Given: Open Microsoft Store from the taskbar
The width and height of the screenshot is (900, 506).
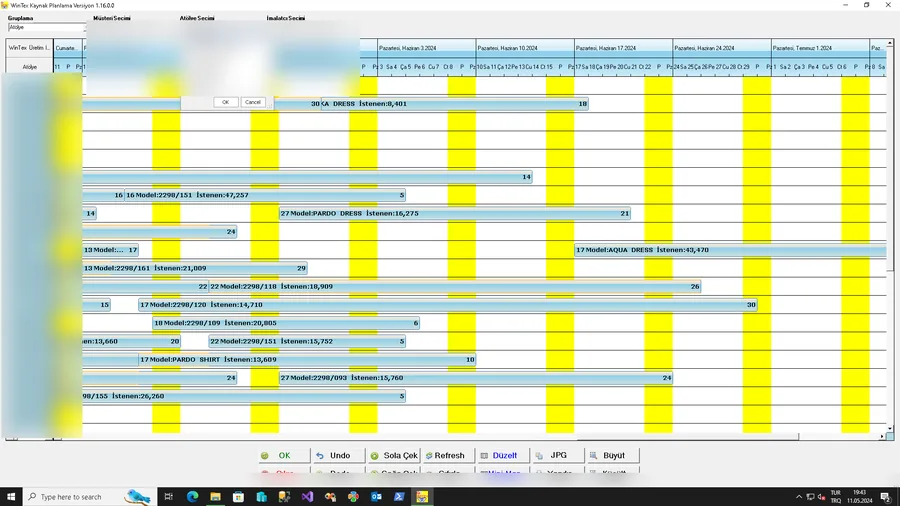Looking at the screenshot, I should pyautogui.click(x=238, y=497).
